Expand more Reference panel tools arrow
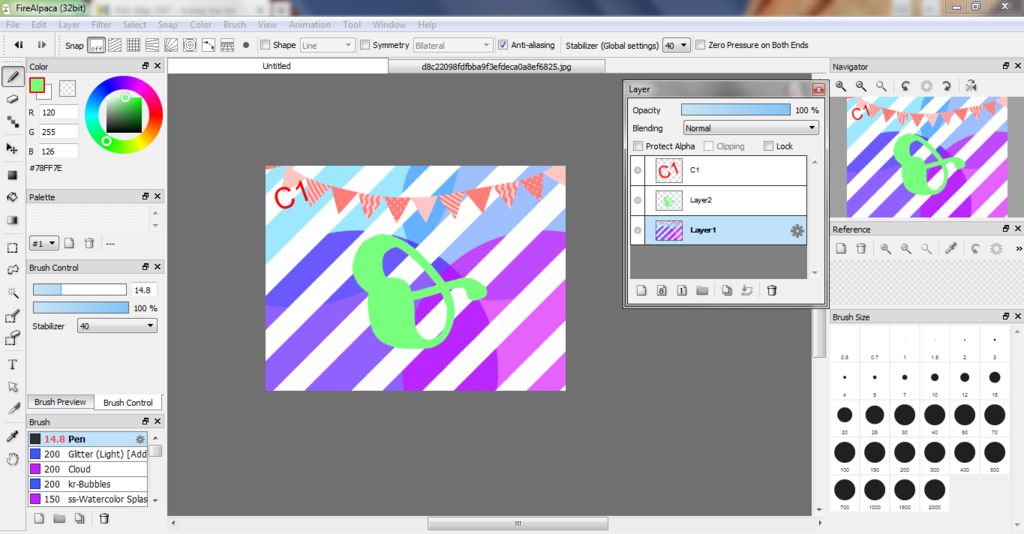Viewport: 1024px width, 534px height. coord(1017,249)
